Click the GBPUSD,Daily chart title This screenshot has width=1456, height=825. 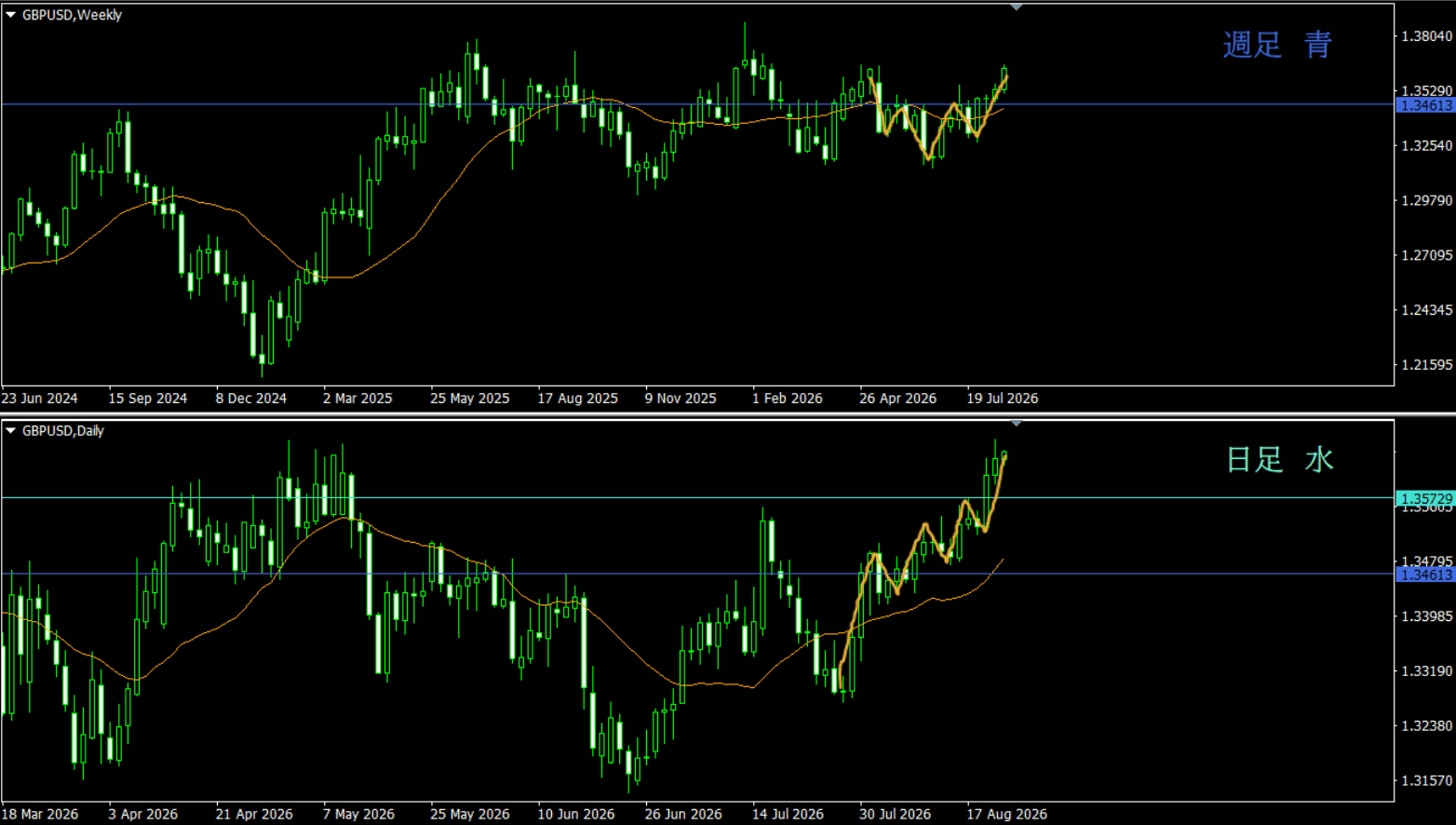coord(63,431)
